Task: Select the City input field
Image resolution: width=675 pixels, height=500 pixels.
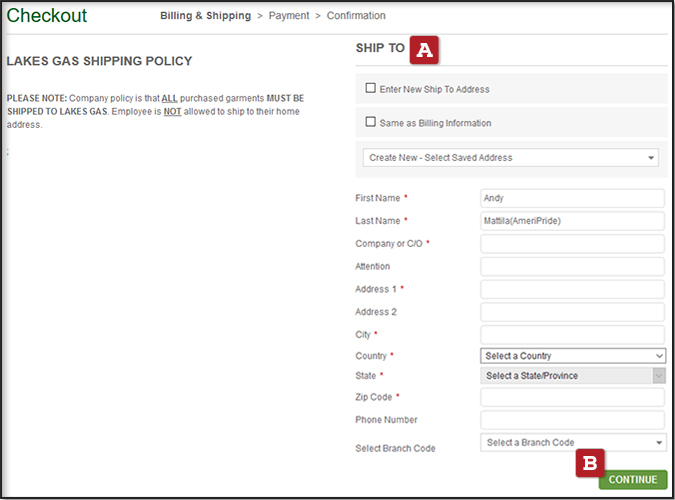Action: (x=572, y=334)
